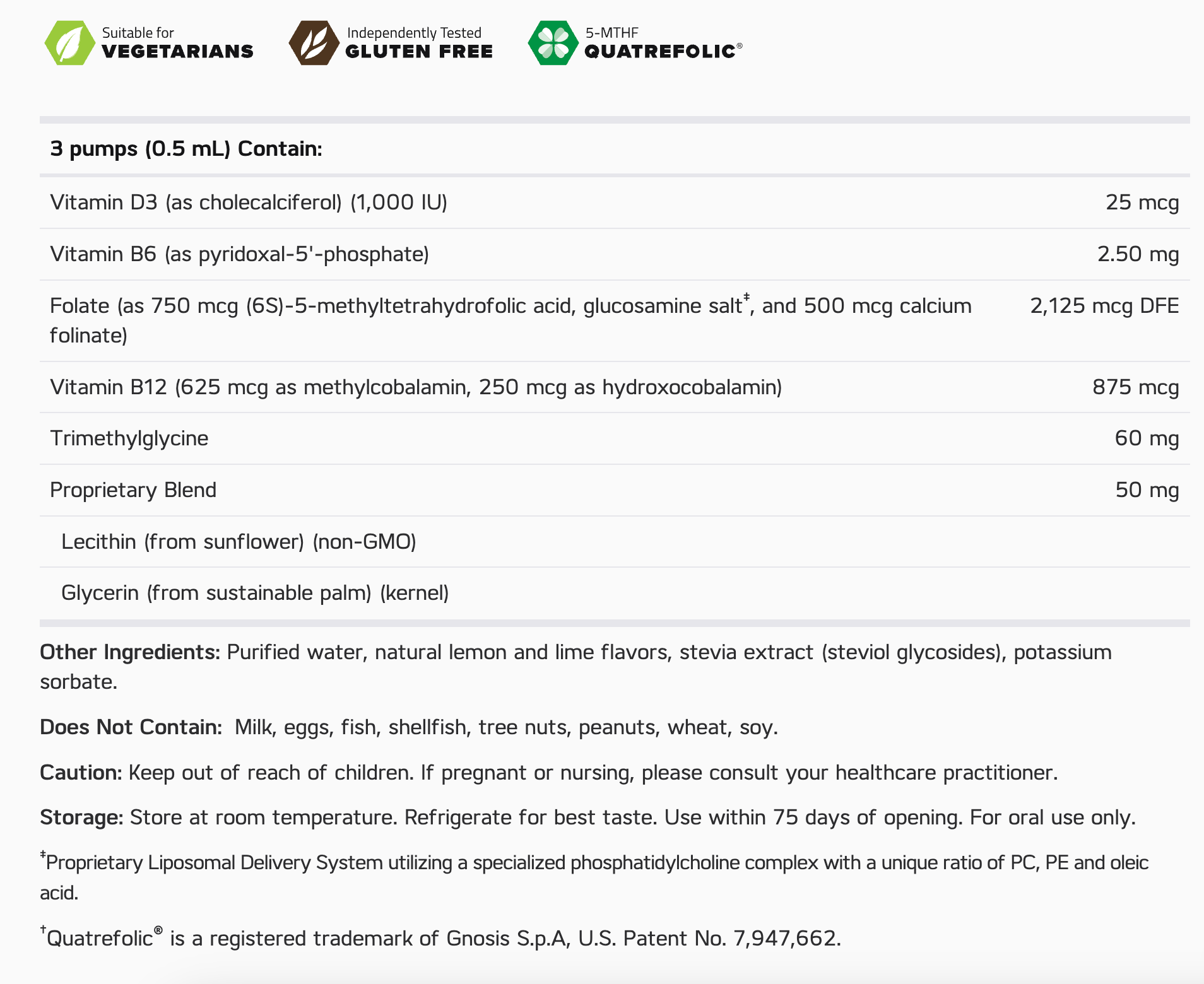The height and width of the screenshot is (984, 1204).
Task: Click the "Does Not Contain:" bold label
Action: click(131, 727)
